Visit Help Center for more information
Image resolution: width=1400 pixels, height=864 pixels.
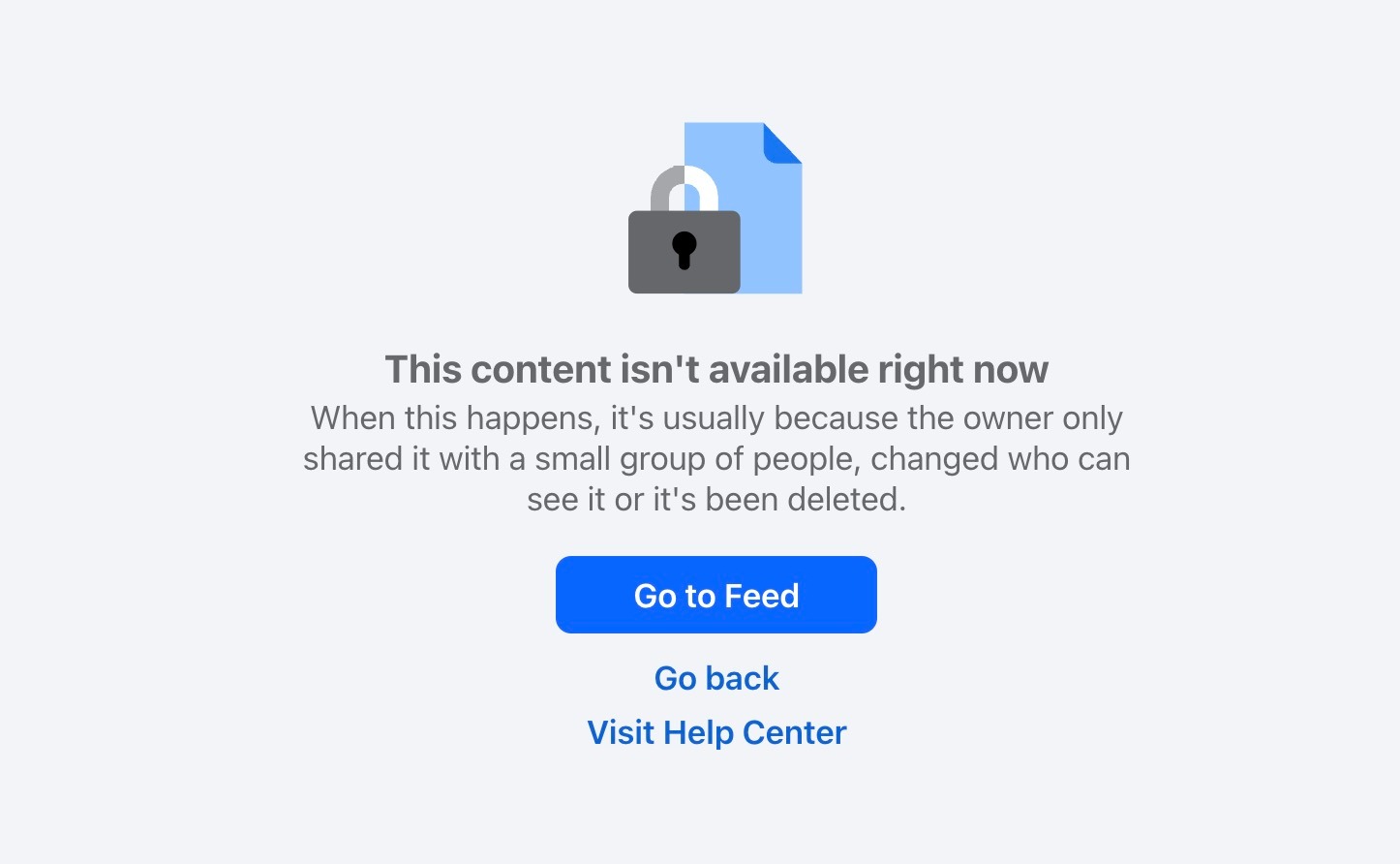click(716, 732)
